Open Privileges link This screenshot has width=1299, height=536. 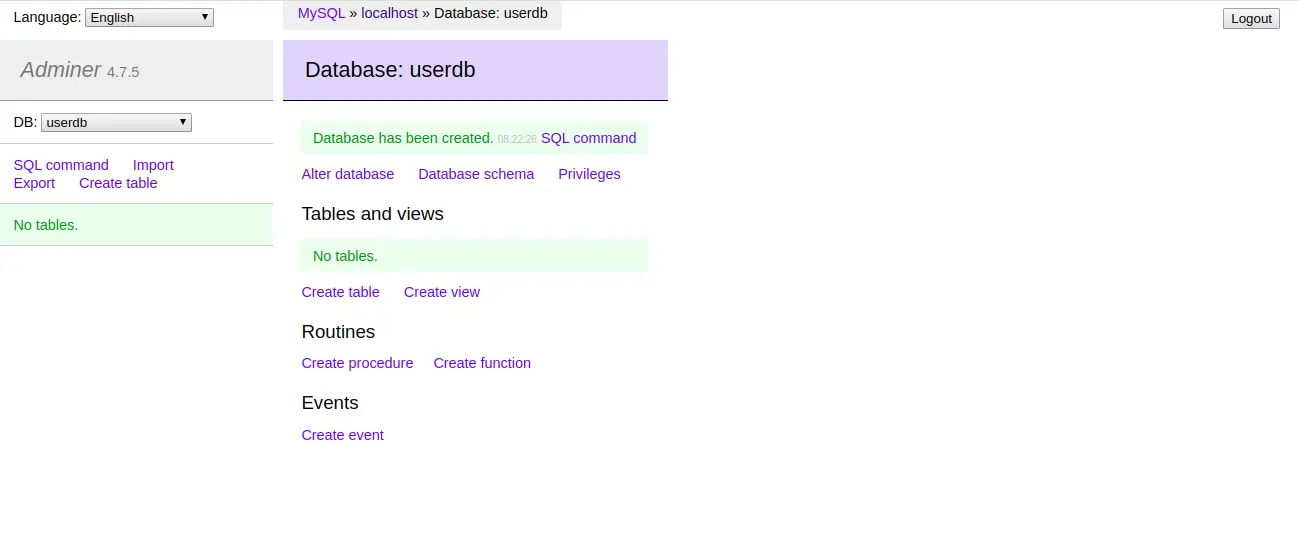(x=589, y=174)
